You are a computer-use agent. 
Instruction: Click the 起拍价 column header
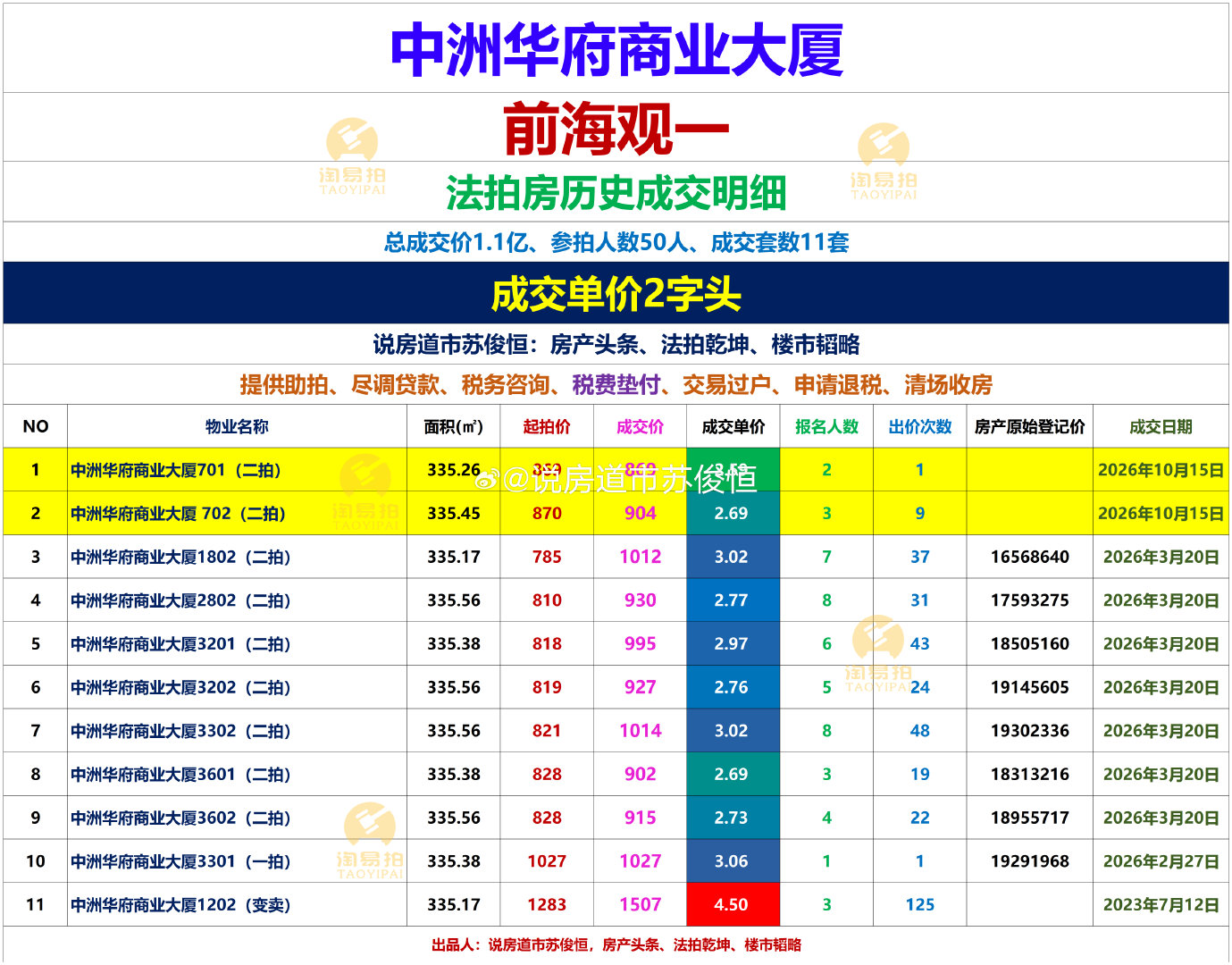point(547,426)
